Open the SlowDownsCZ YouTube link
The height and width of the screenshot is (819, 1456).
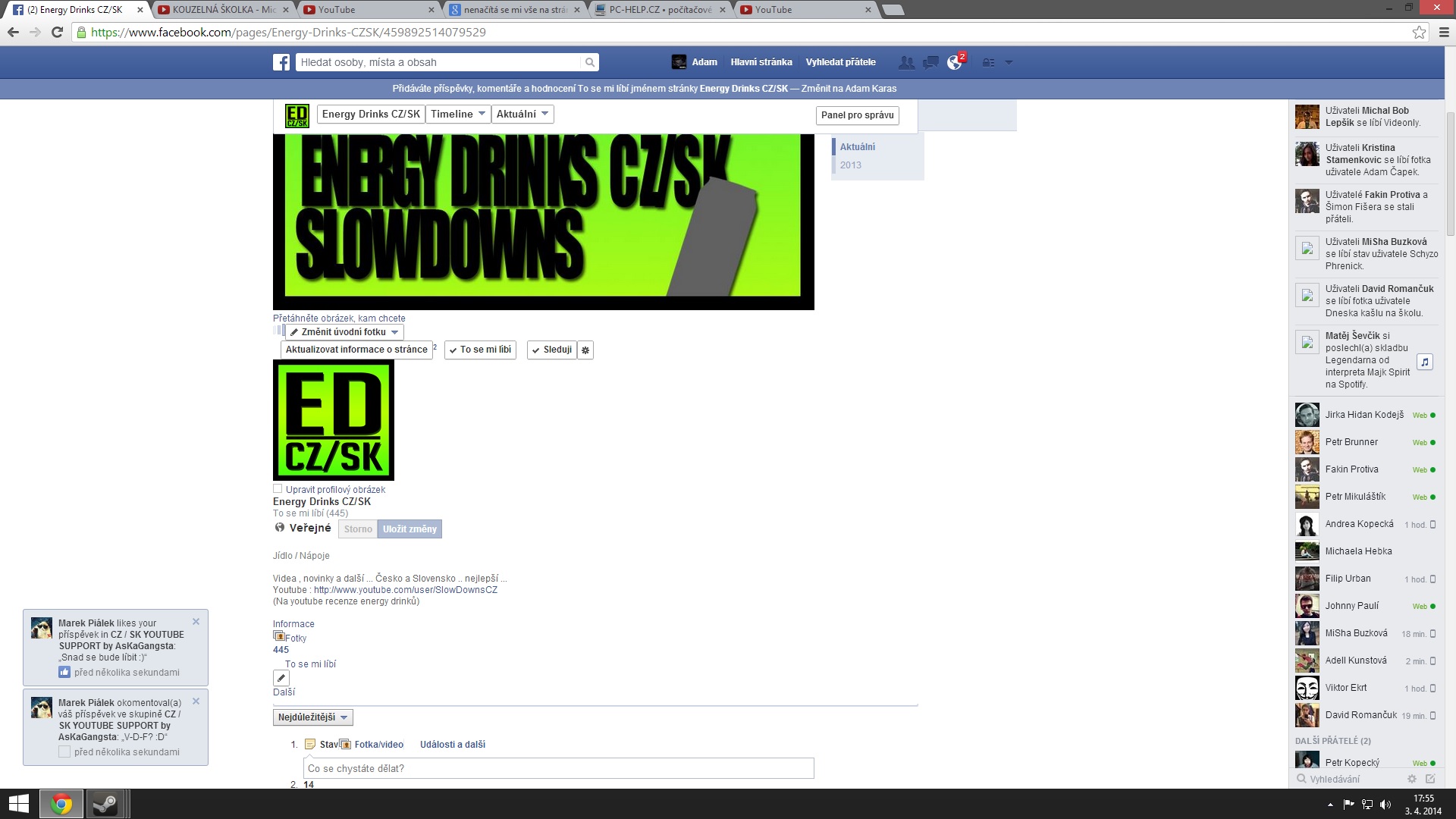(406, 590)
